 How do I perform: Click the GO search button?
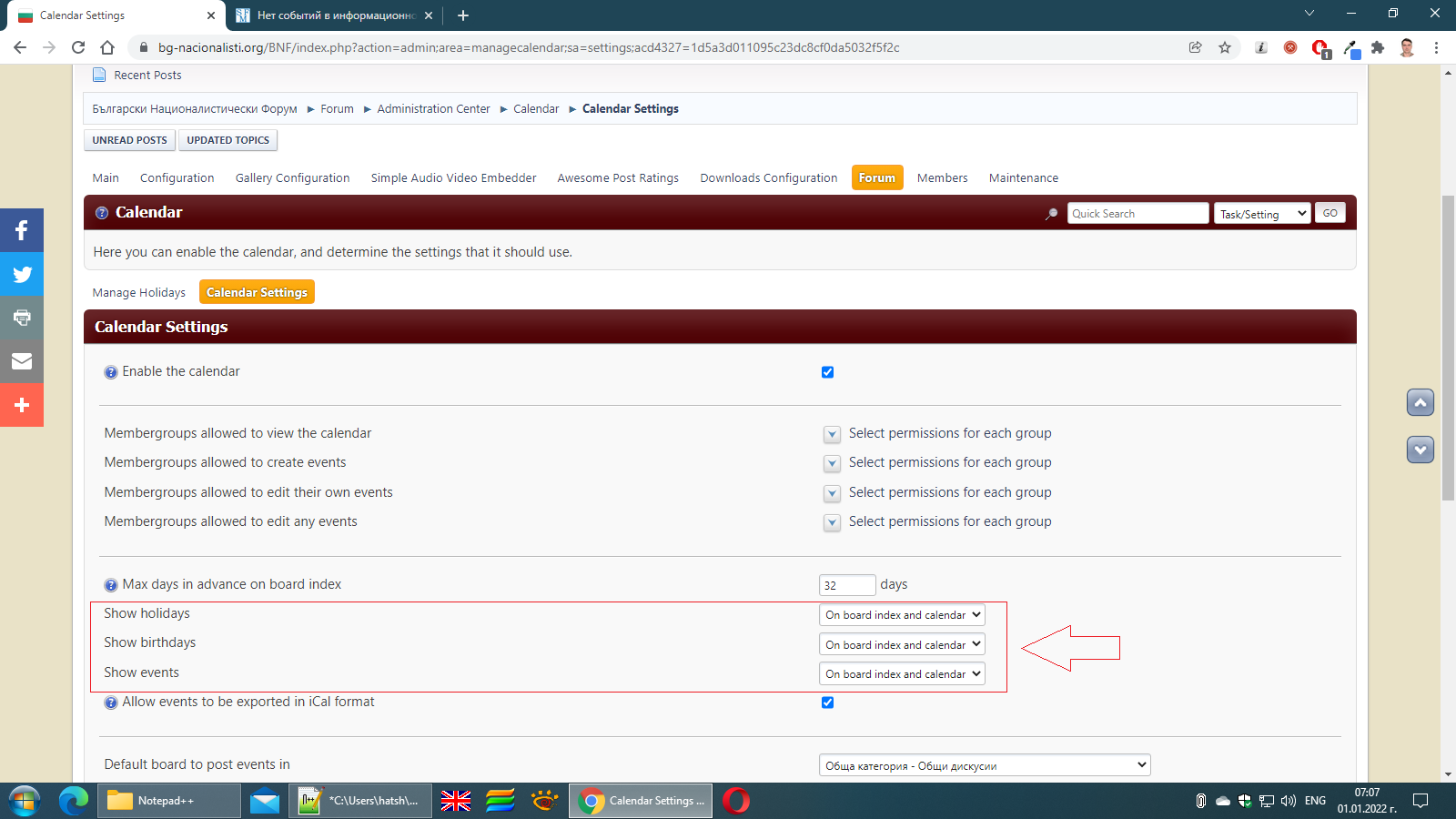pyautogui.click(x=1330, y=213)
